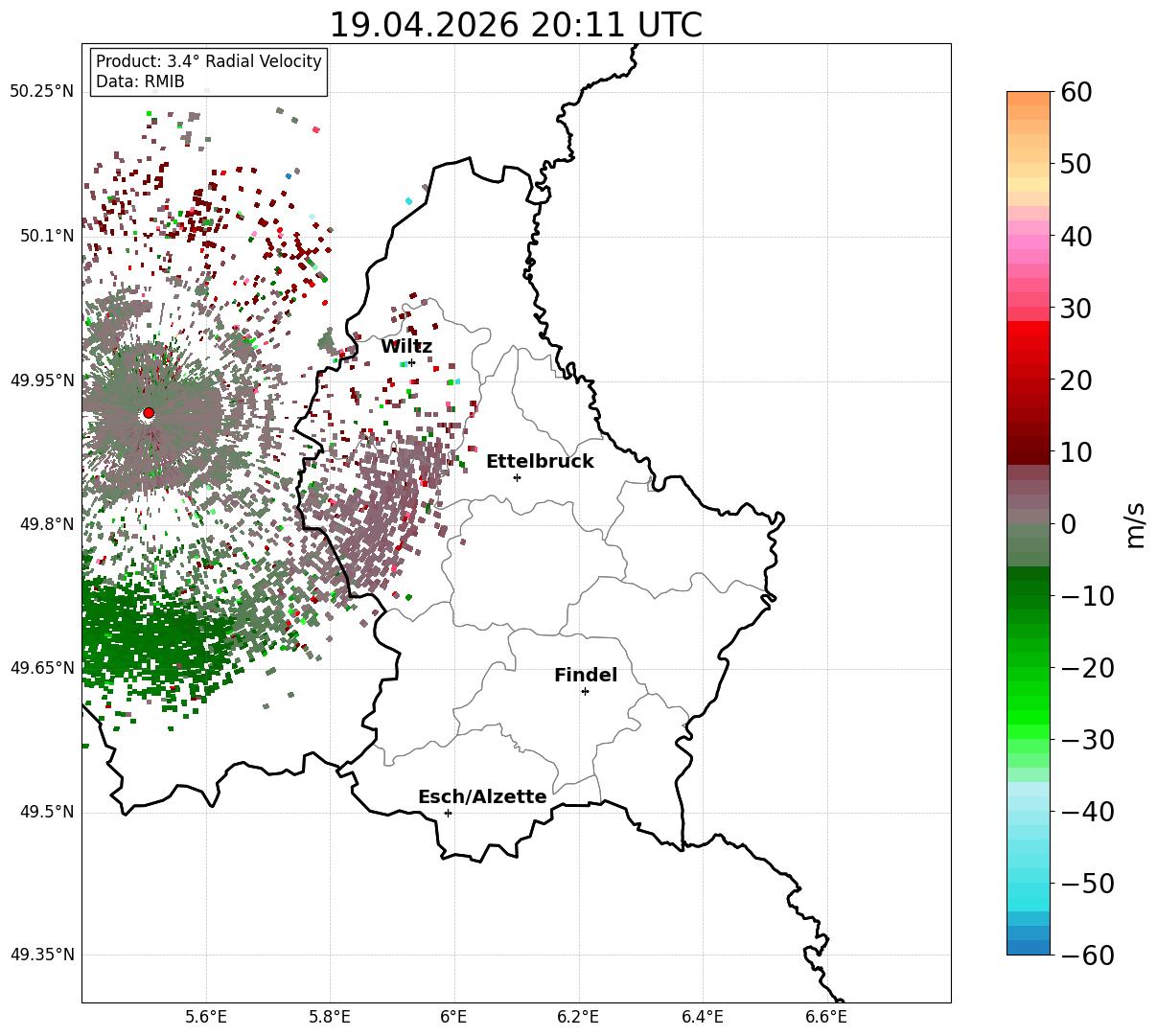Click the red radar location marker
1157x1036 pixels.
[x=149, y=413]
